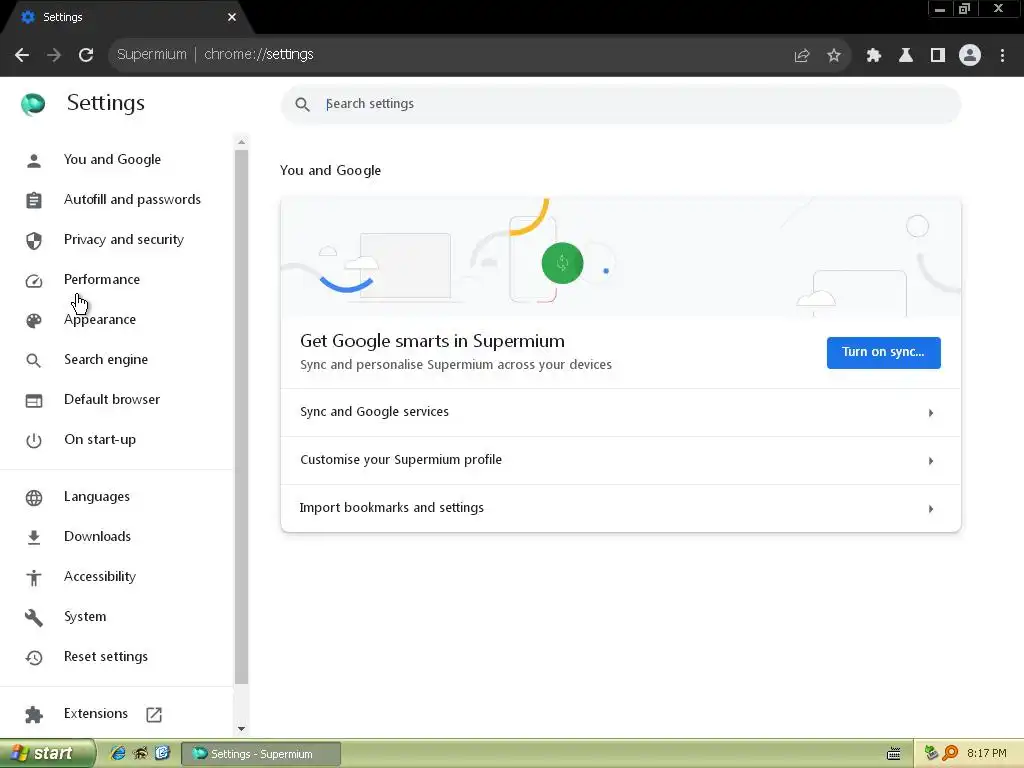Click Settings - Supermium taskbar button

click(x=261, y=754)
